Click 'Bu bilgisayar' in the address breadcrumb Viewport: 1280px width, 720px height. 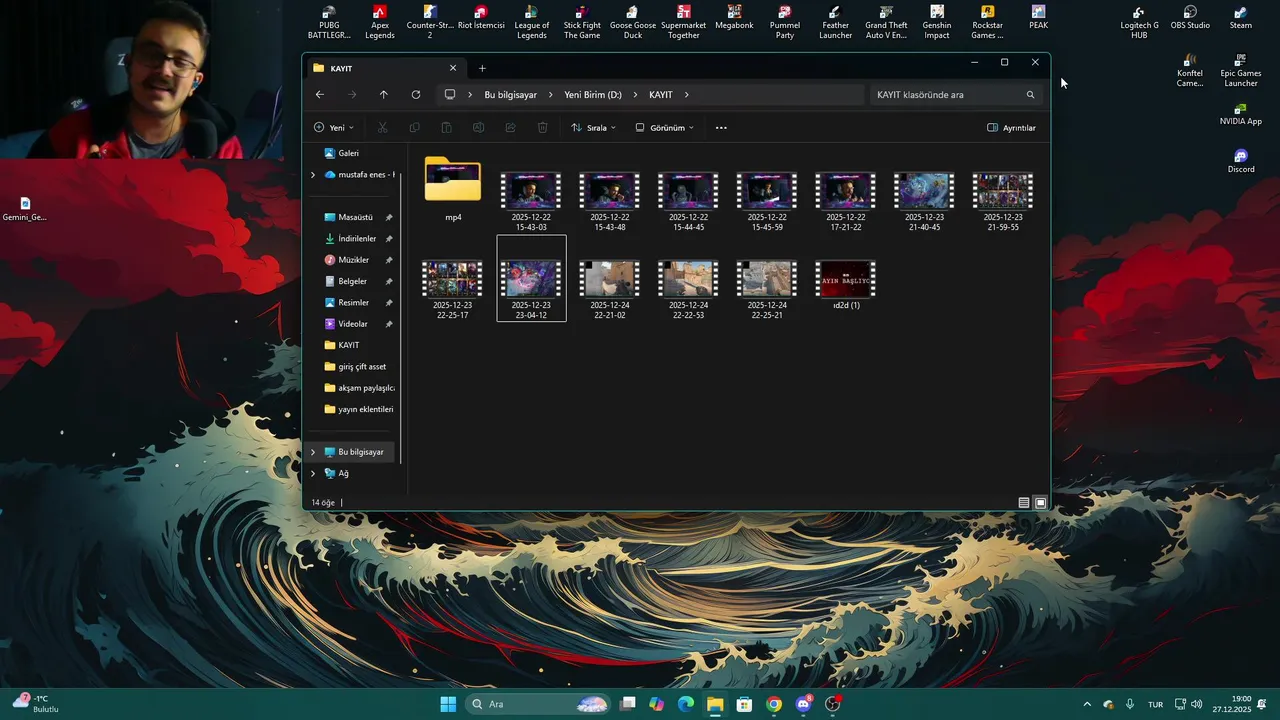click(x=510, y=95)
